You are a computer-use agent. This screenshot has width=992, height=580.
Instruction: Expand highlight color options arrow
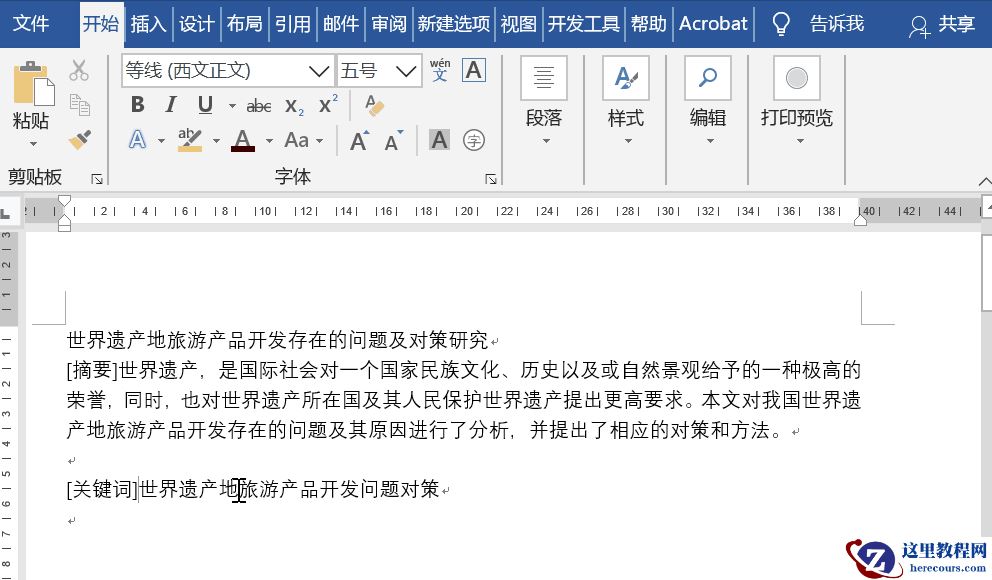[x=216, y=140]
